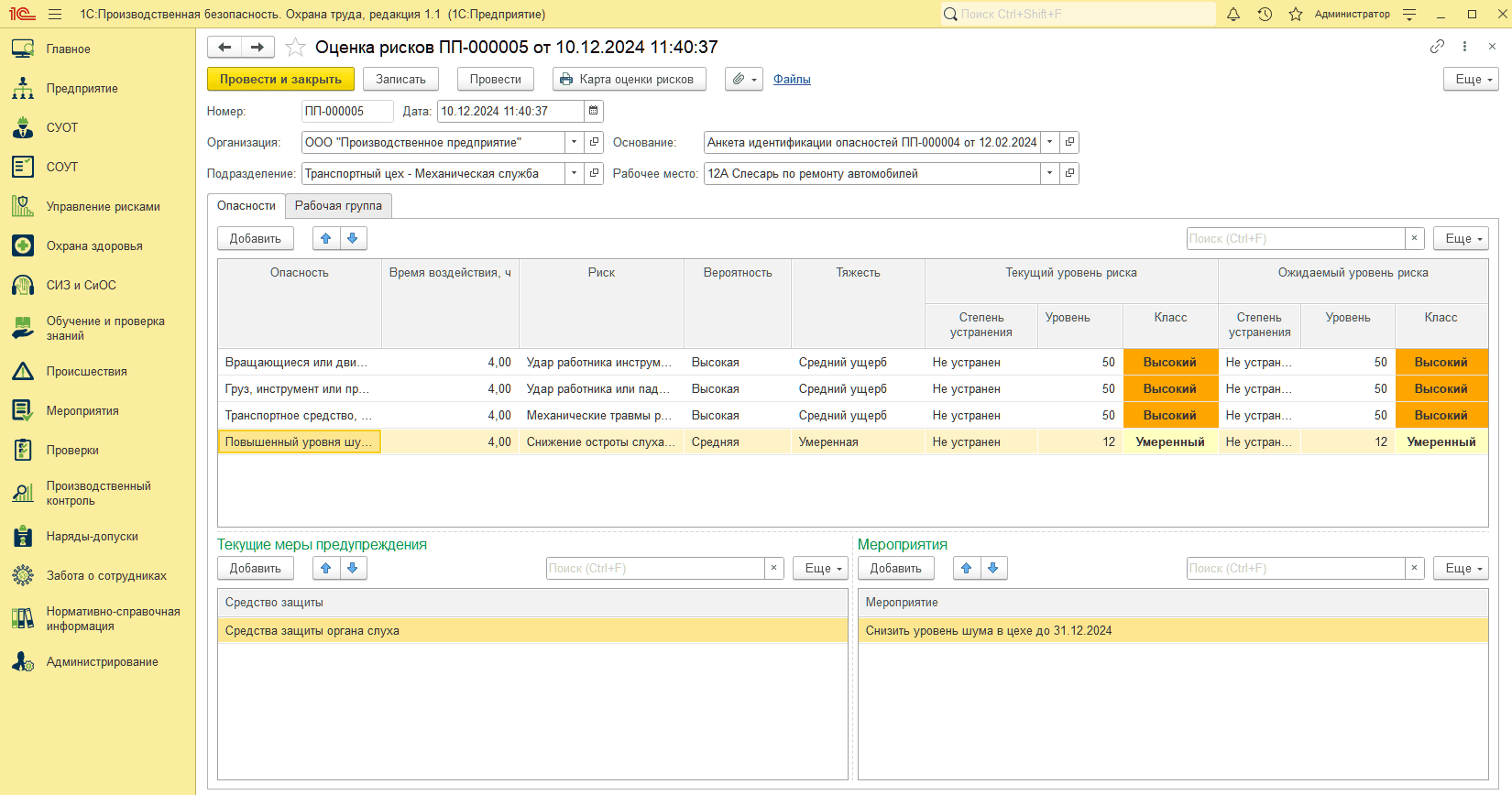
Task: Open the paperclip attachments dropdown
Action: point(744,80)
